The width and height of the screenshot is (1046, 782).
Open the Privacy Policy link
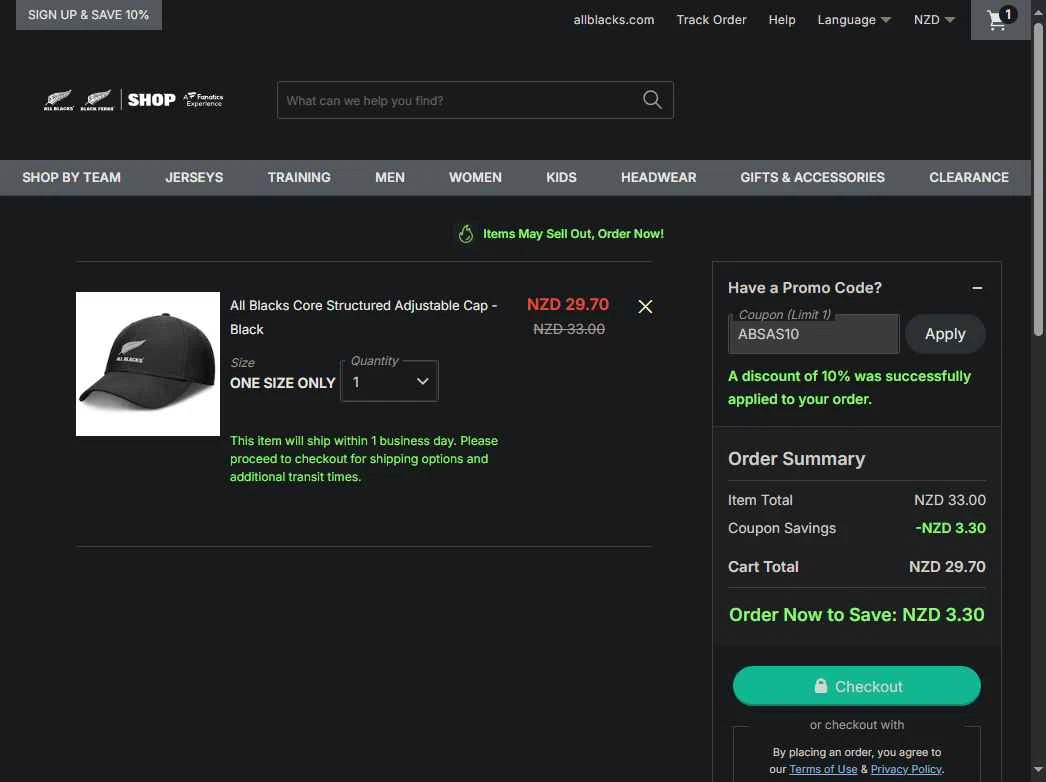coord(906,769)
